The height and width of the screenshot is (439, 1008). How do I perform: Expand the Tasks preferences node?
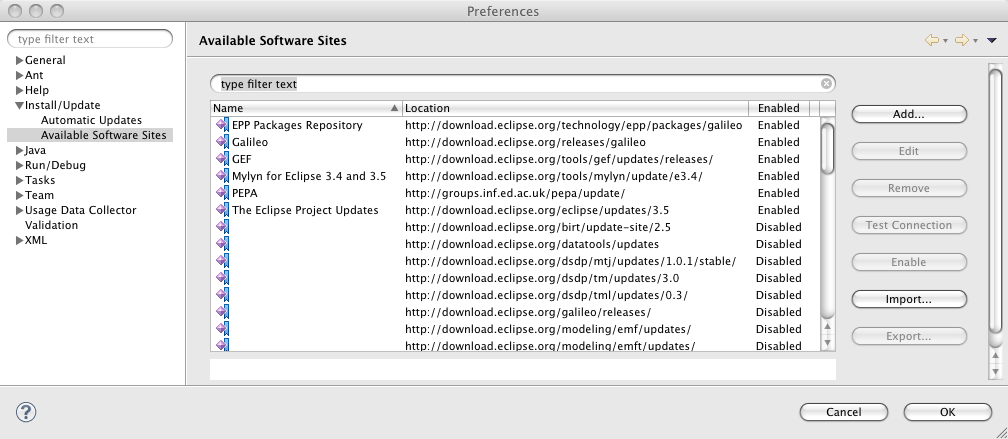coord(19,181)
